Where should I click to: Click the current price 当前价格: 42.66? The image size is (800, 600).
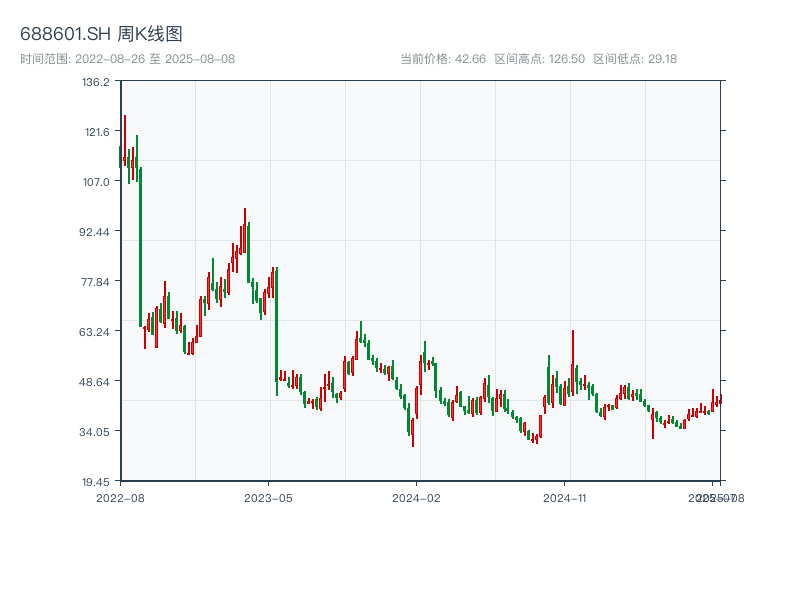(x=443, y=59)
